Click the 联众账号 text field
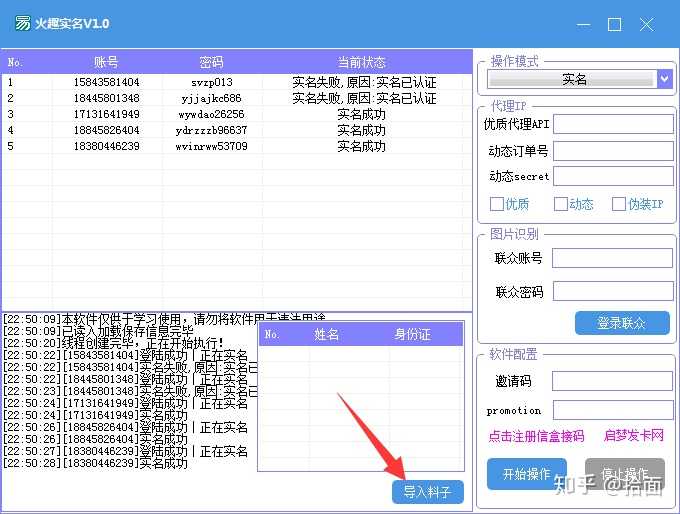Screen dimensions: 680x514 [x=612, y=258]
